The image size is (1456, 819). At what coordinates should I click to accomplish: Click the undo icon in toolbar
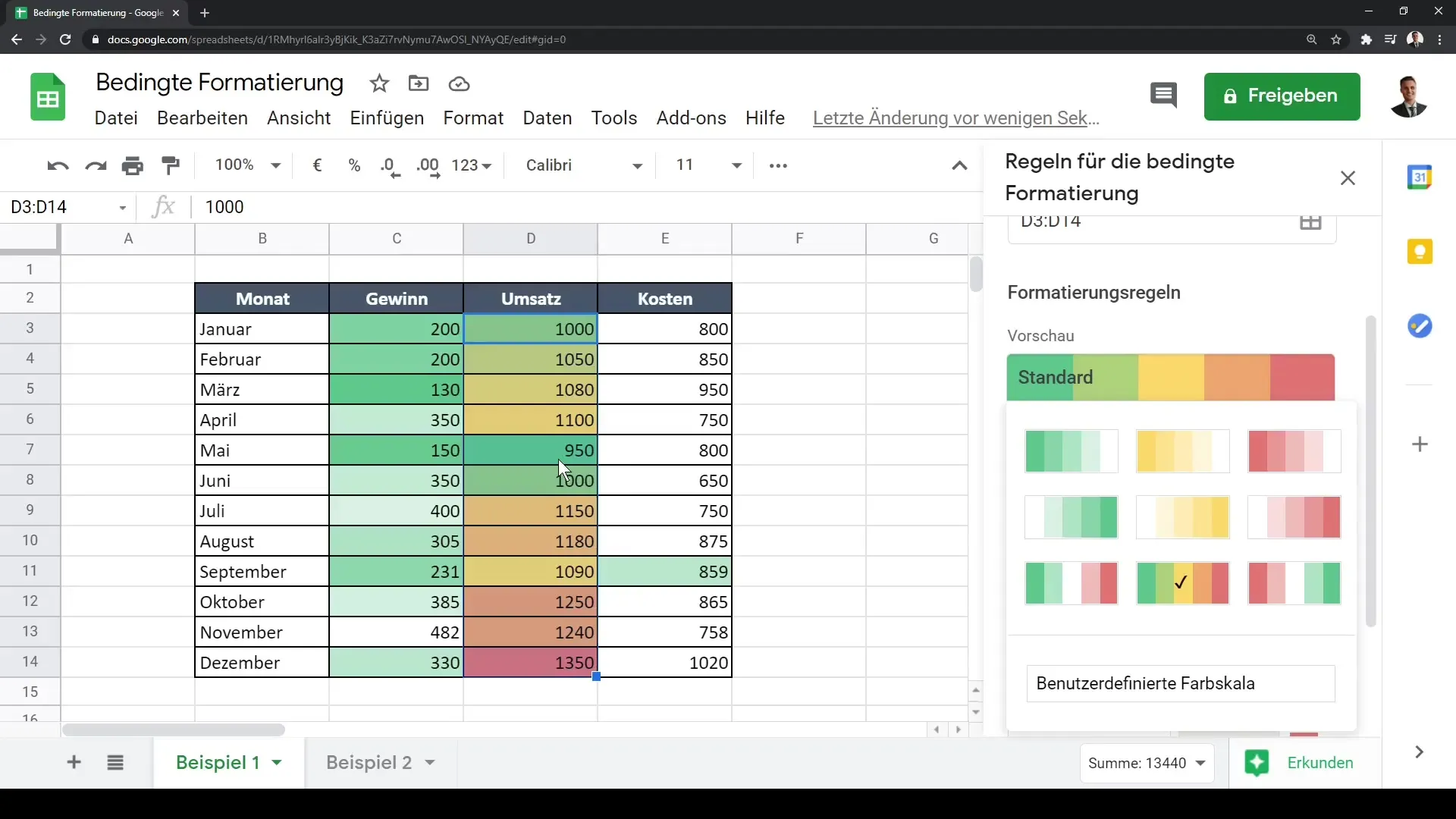point(56,165)
